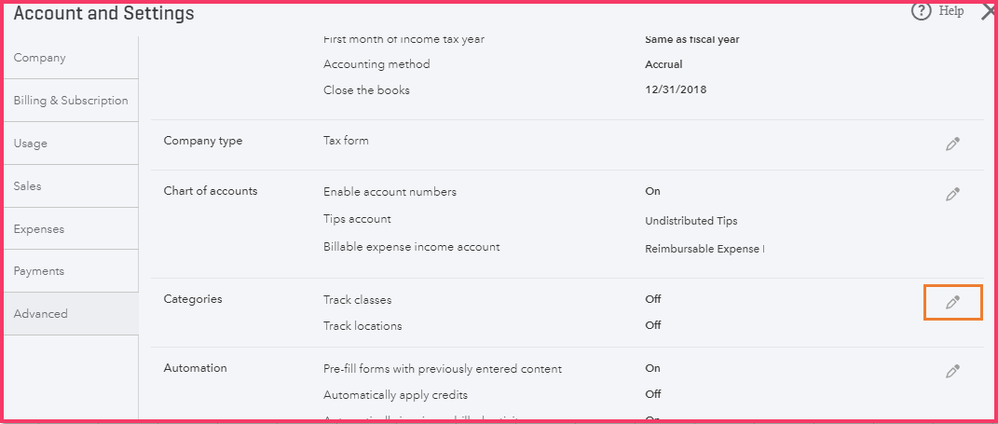
Task: Open the Expenses settings tab
Action: 39,230
